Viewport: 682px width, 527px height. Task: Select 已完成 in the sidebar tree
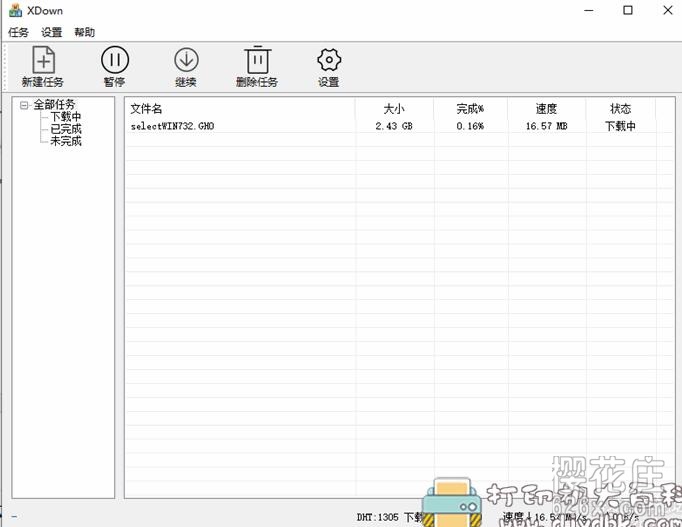(x=66, y=129)
